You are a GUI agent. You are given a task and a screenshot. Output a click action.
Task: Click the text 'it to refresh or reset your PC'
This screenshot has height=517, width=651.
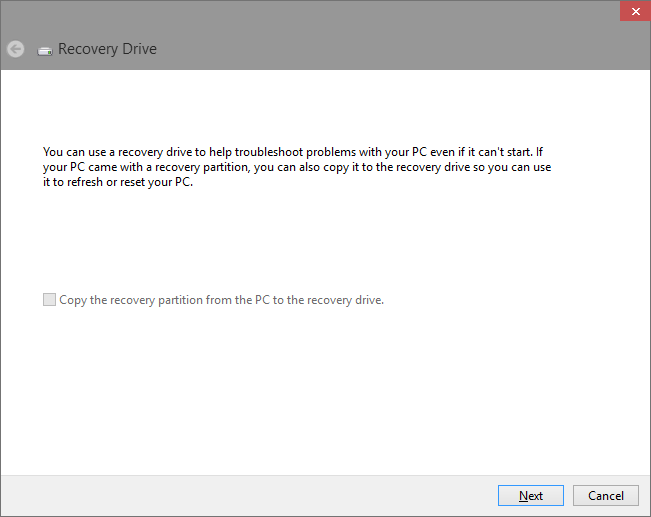(x=117, y=184)
